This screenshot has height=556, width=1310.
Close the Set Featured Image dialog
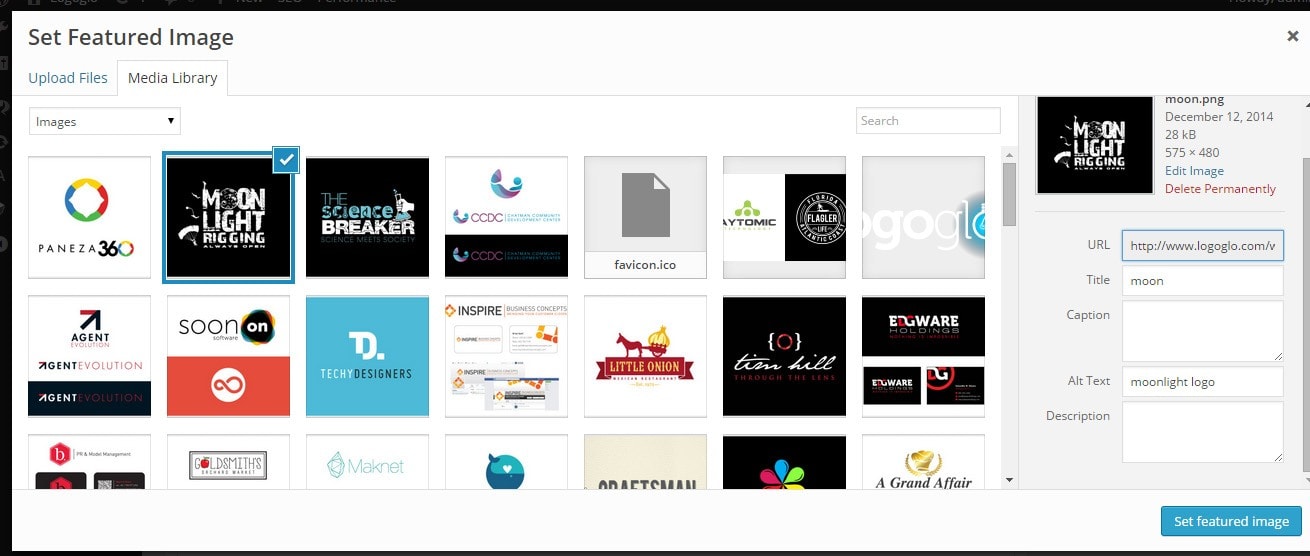coord(1292,36)
